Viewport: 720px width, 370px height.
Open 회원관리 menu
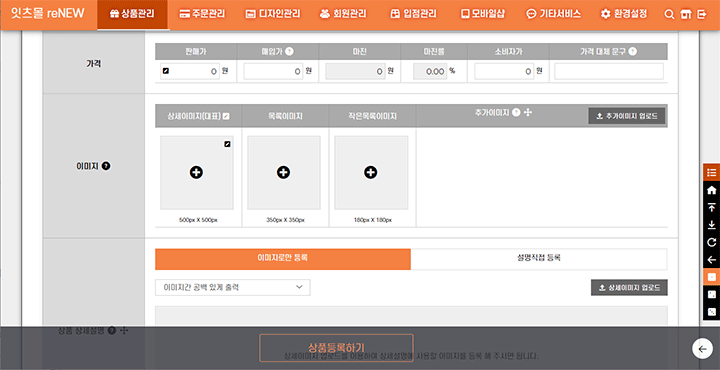click(x=343, y=14)
